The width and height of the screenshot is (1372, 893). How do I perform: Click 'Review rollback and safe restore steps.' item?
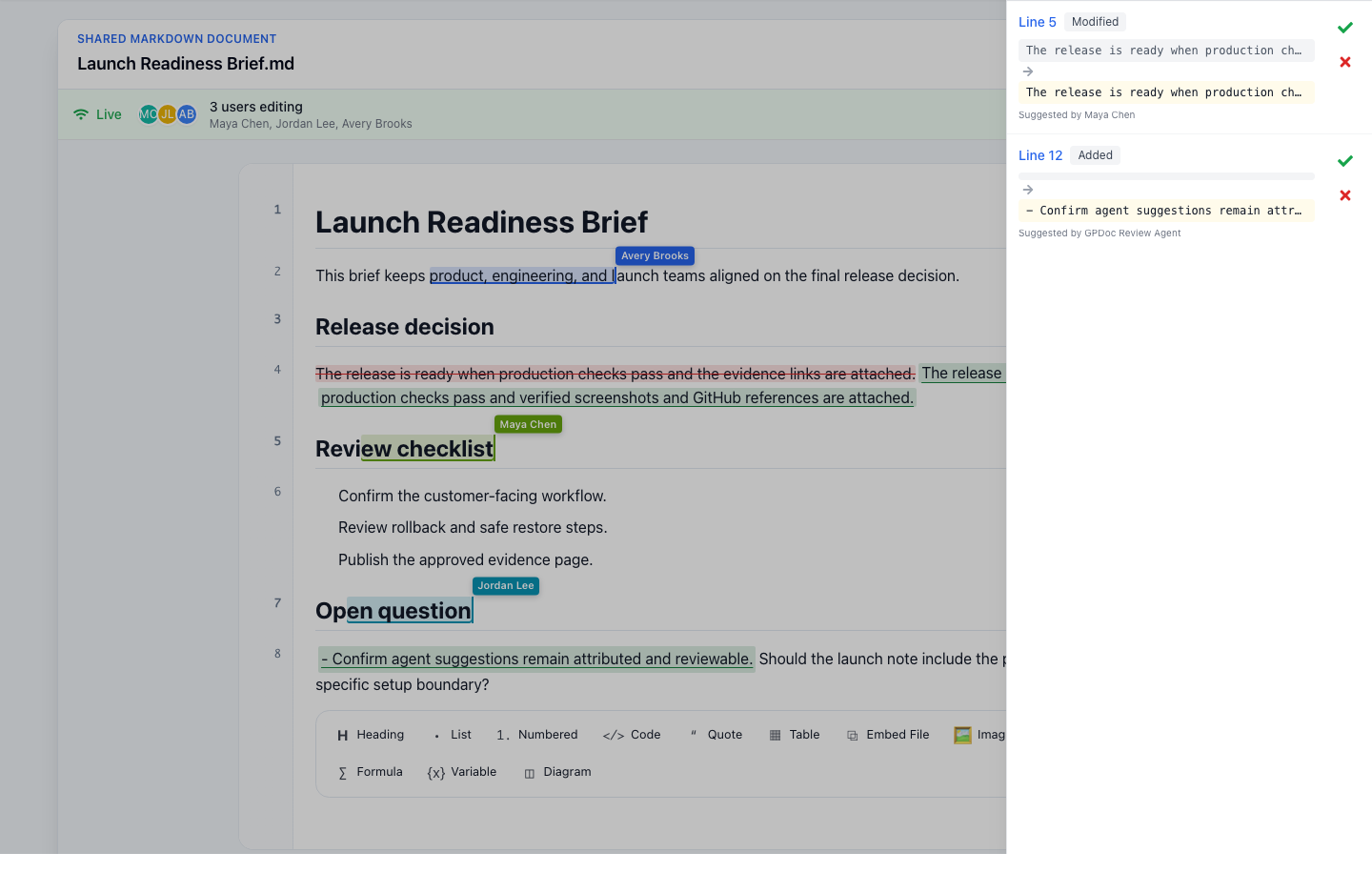[x=473, y=528]
